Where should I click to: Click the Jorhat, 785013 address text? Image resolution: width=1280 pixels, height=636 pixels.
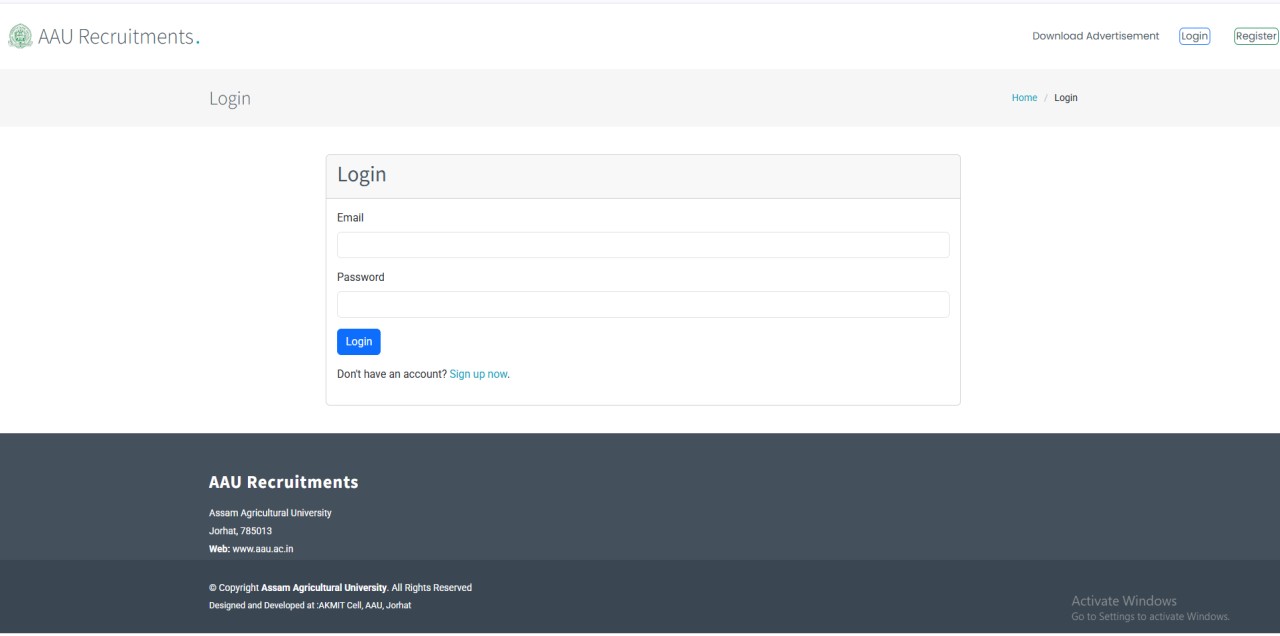pos(240,530)
